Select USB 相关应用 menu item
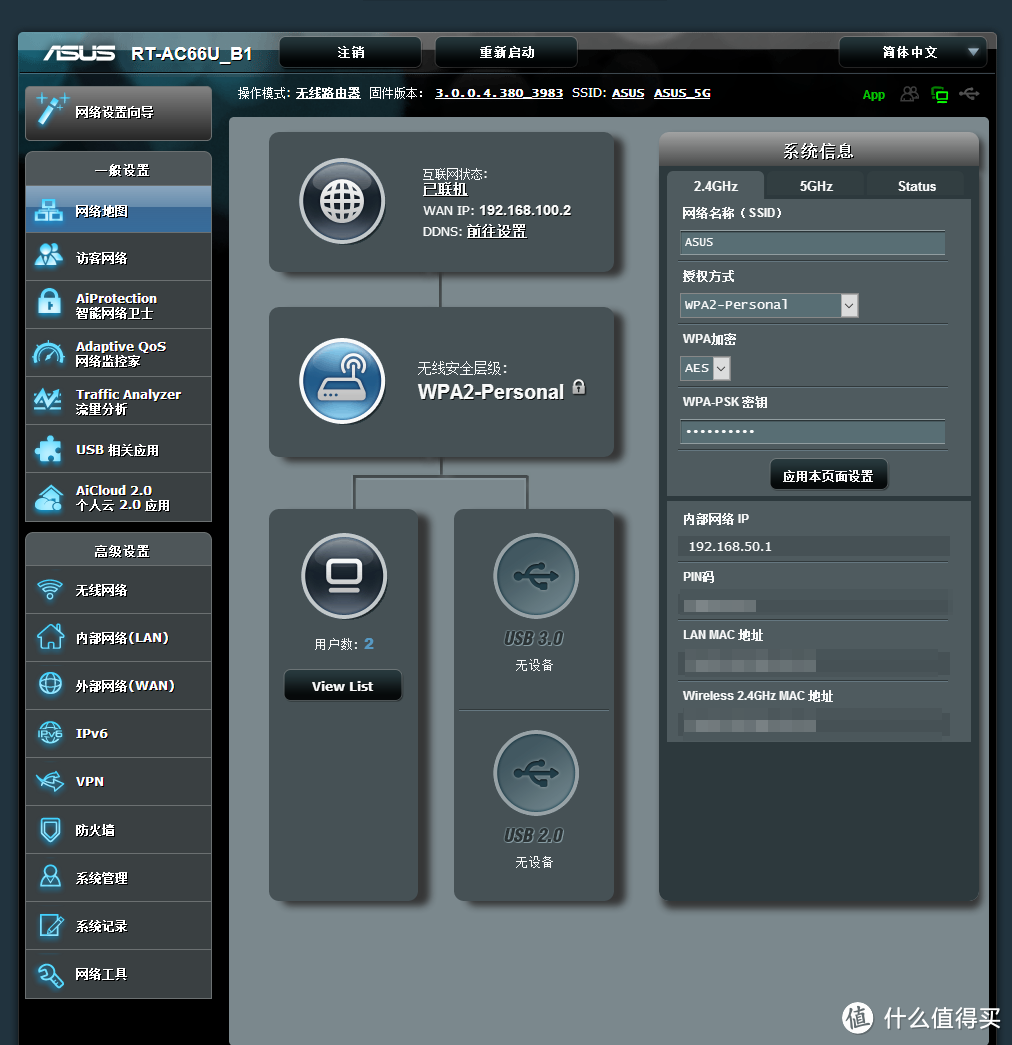The width and height of the screenshot is (1012, 1045). (x=119, y=449)
